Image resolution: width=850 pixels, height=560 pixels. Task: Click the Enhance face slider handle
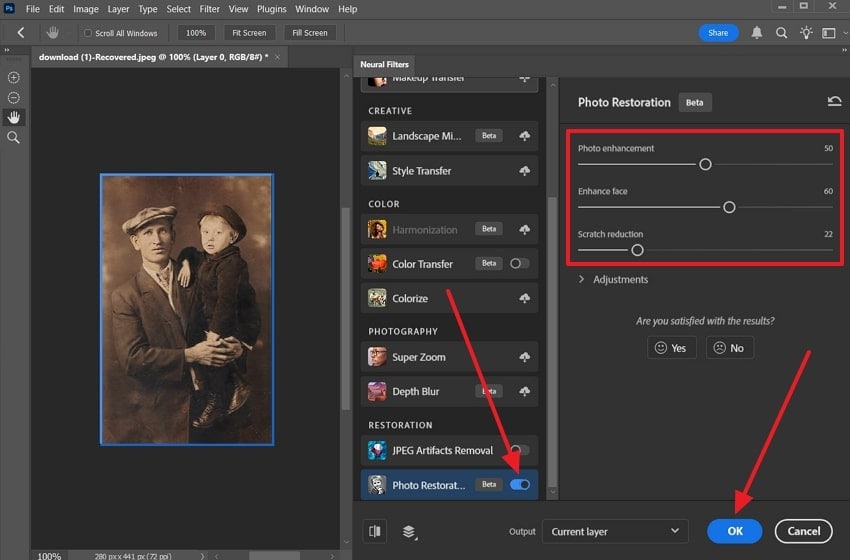(x=729, y=207)
